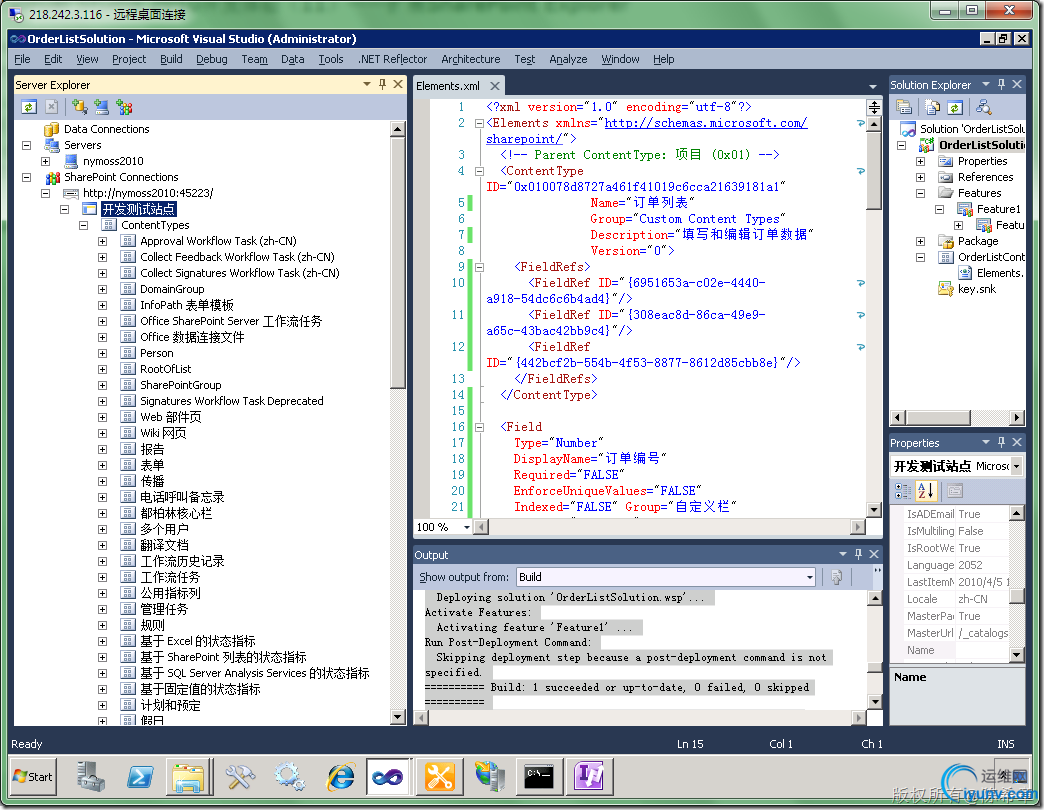Viewport: 1044px width, 810px height.
Task: Select the 开发测试站点 site node
Action: tap(138, 209)
